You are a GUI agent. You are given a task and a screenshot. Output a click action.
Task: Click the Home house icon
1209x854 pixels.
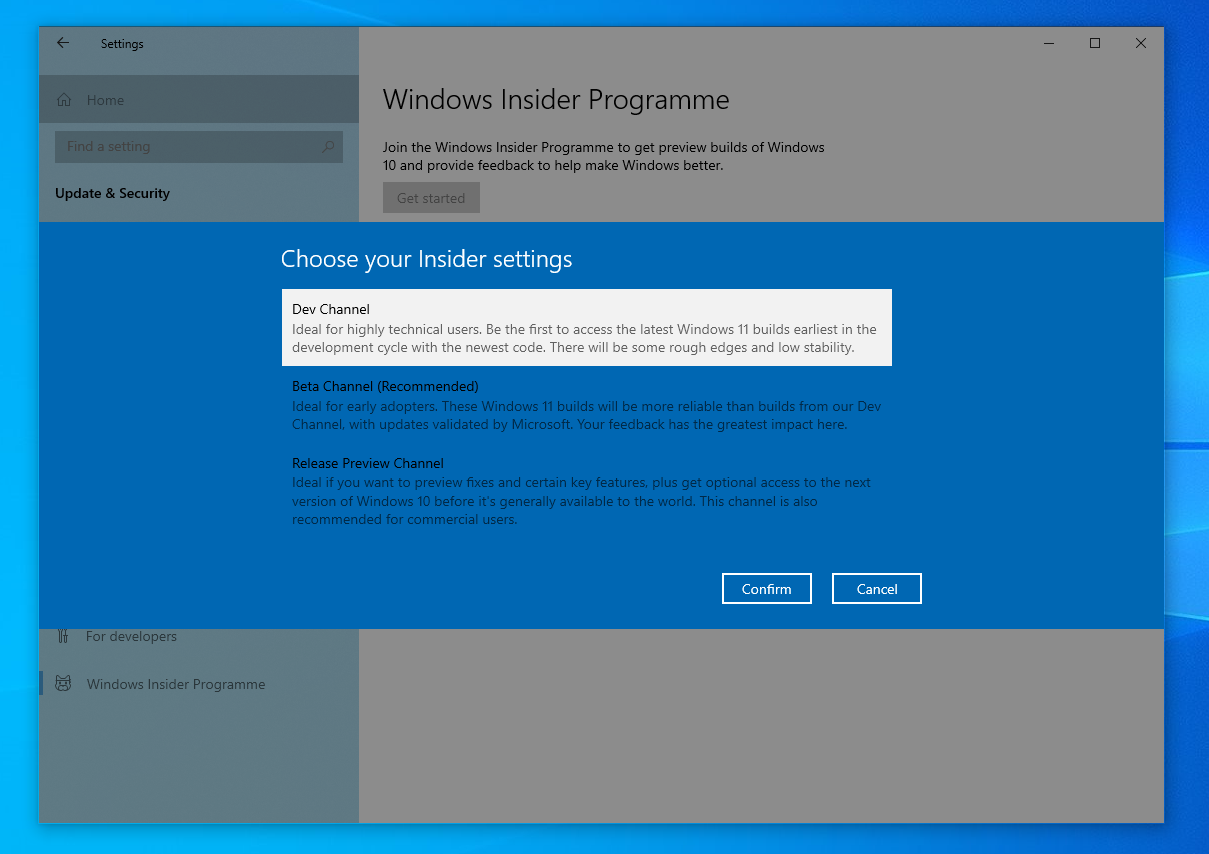[65, 100]
